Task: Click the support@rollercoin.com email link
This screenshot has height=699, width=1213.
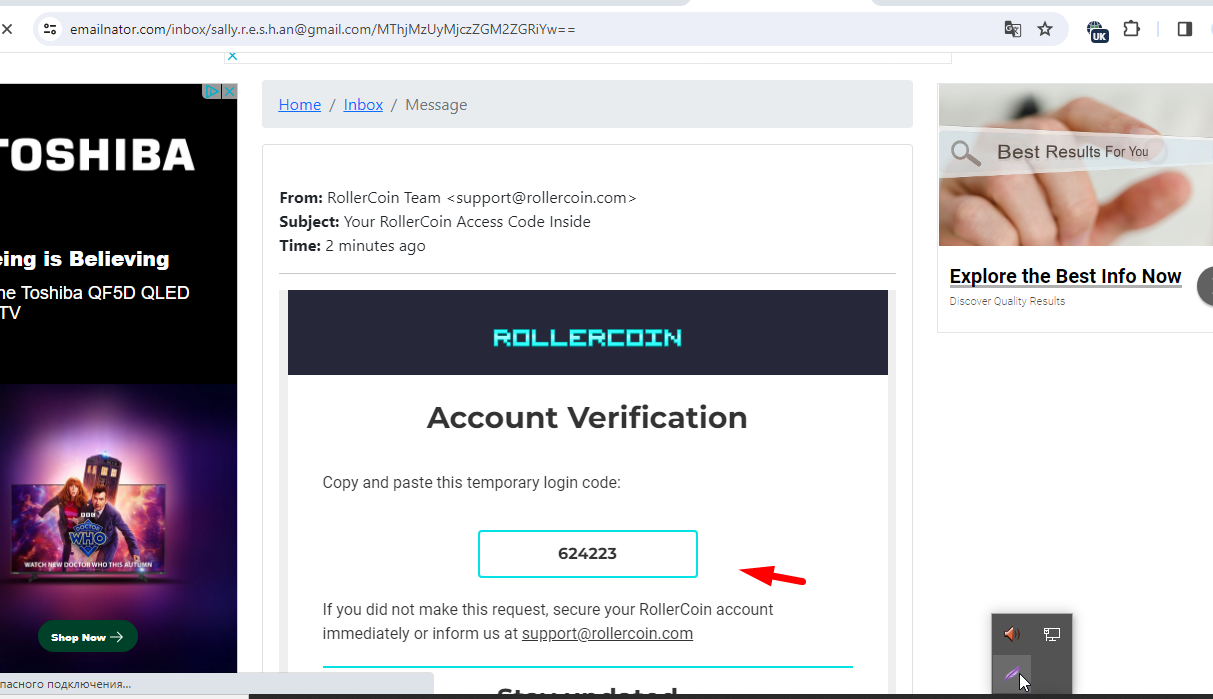Action: pyautogui.click(x=607, y=634)
